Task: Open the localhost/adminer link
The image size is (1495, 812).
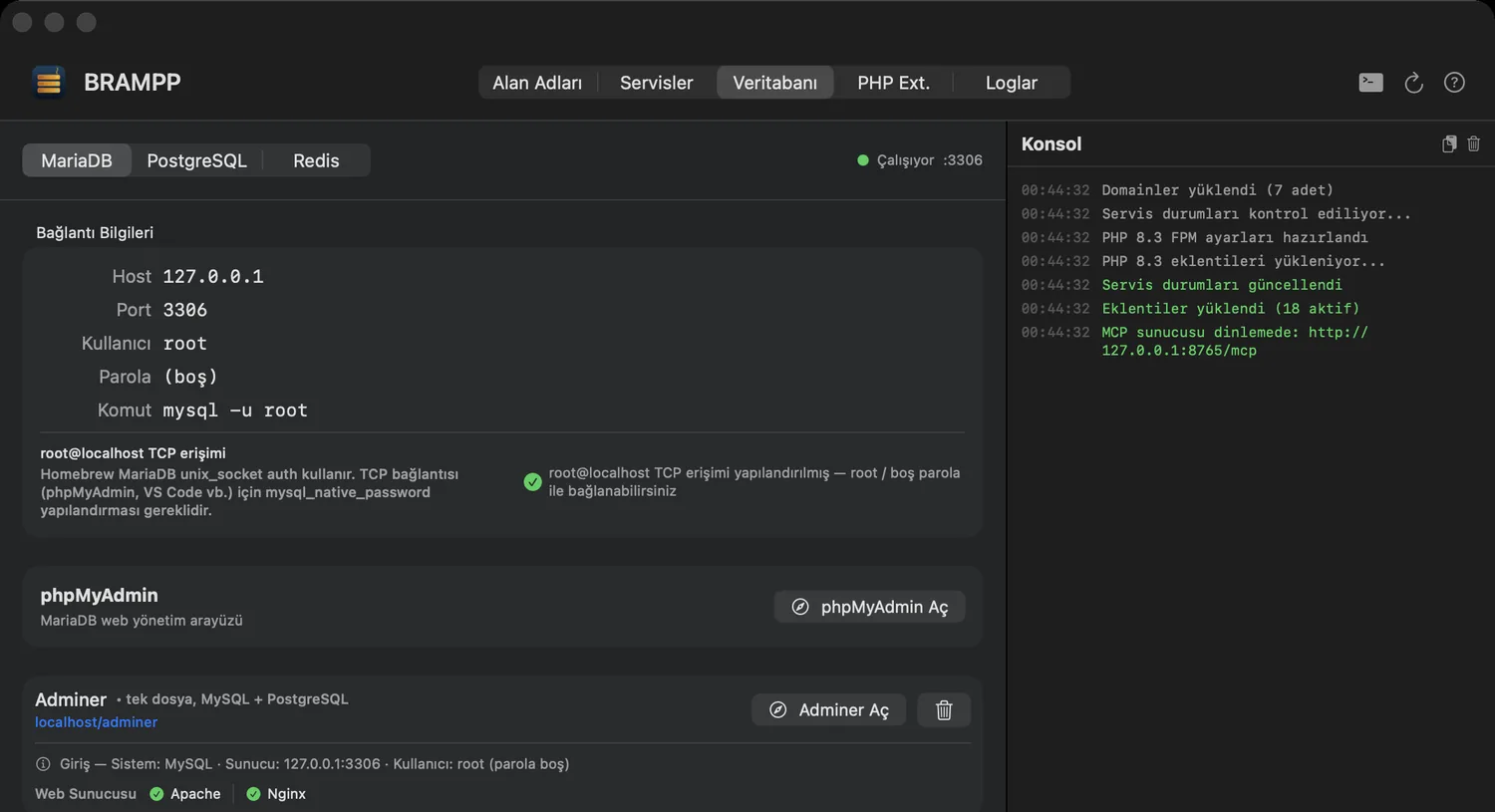Action: [x=96, y=722]
